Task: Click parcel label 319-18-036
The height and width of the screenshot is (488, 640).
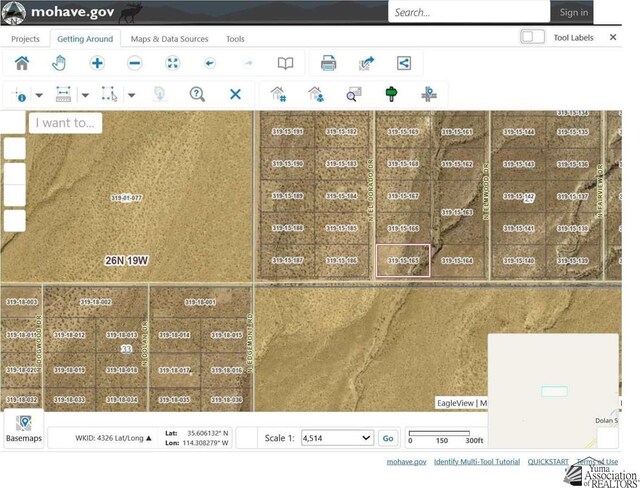Action: click(x=227, y=400)
